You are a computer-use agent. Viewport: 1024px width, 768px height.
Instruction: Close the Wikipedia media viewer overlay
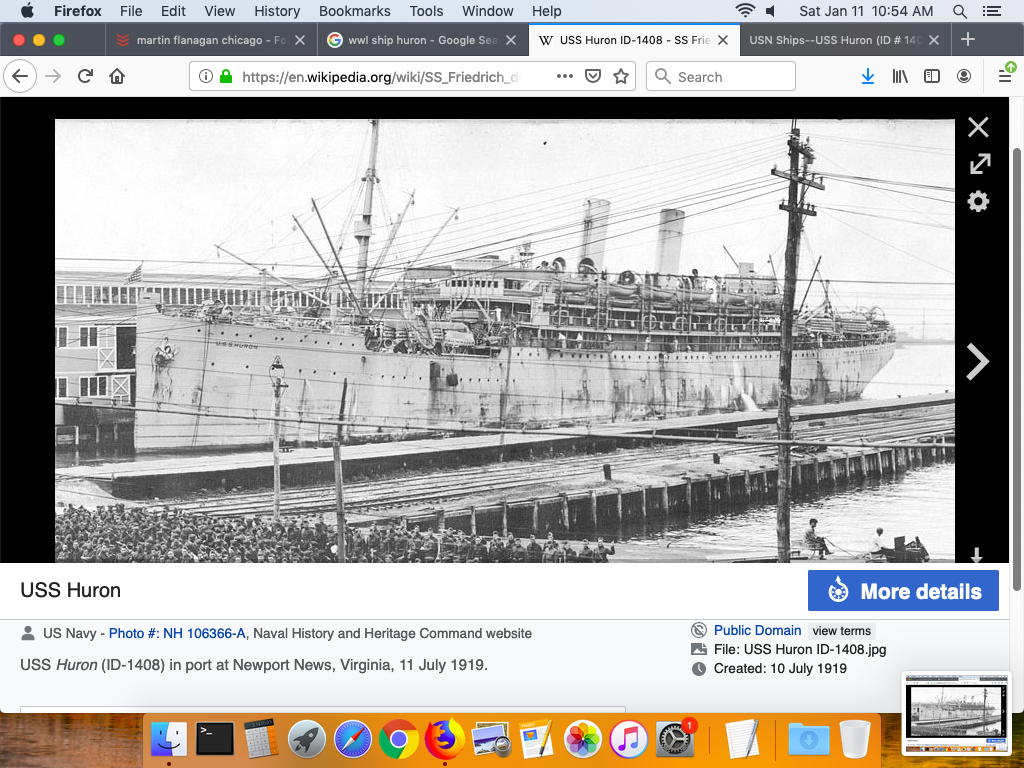[x=978, y=127]
